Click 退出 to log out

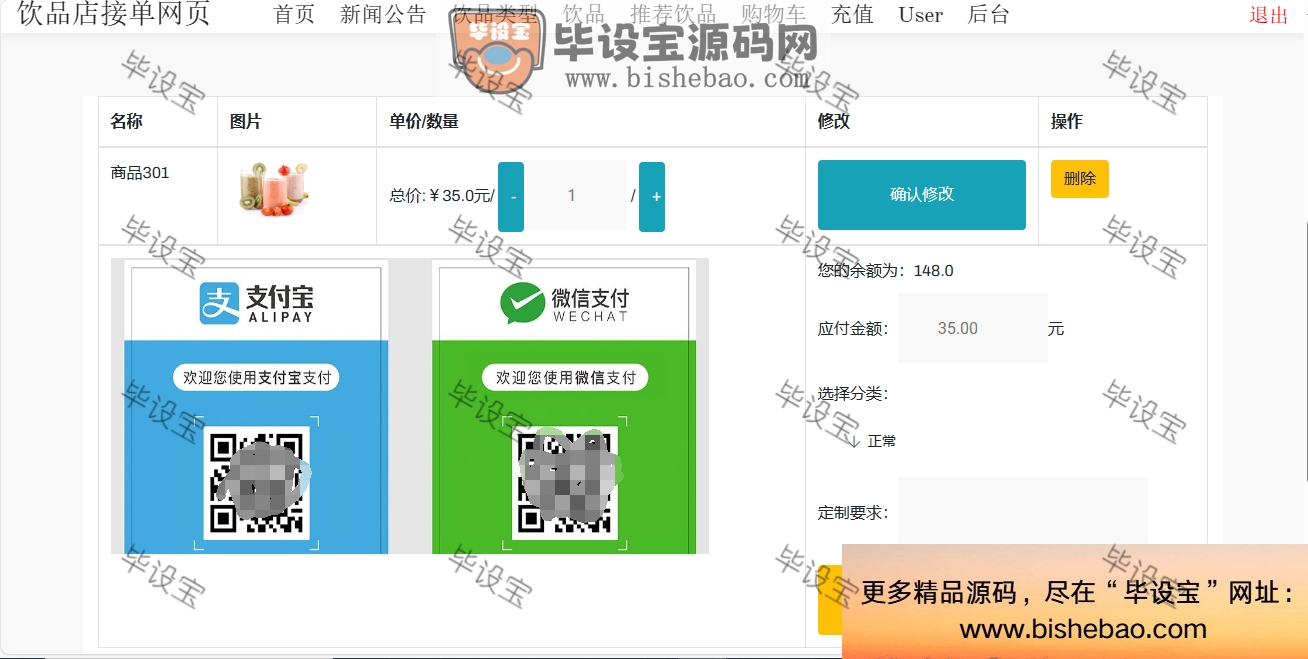tap(1268, 15)
